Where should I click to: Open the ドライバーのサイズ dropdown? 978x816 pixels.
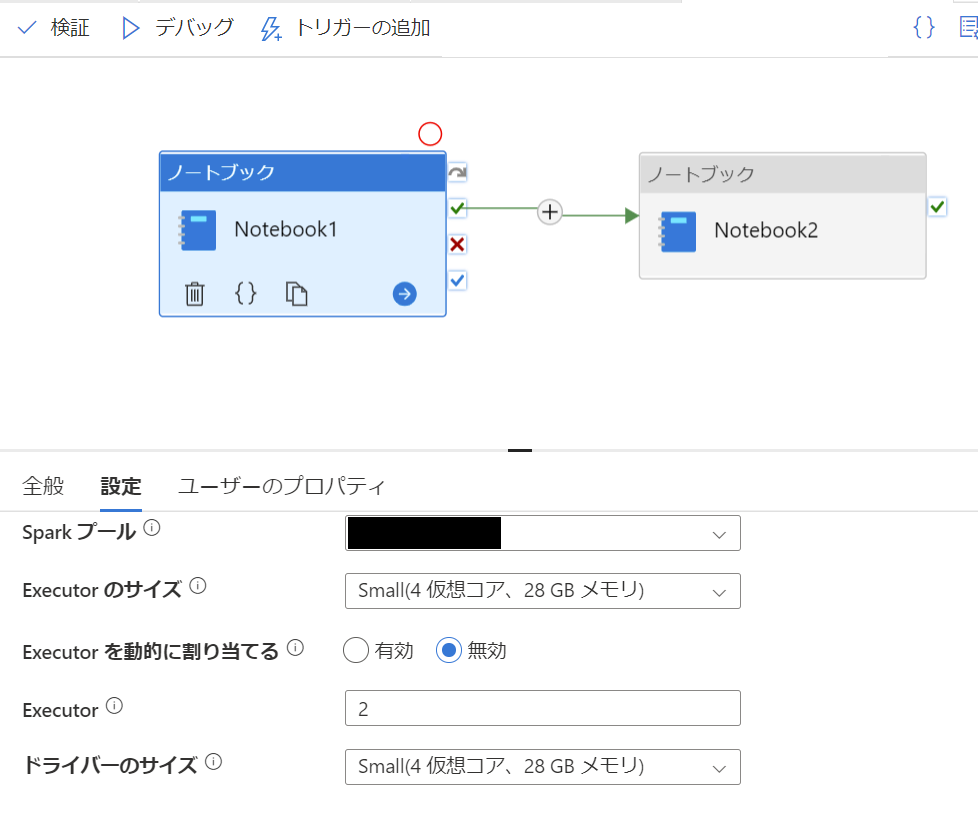[x=718, y=767]
